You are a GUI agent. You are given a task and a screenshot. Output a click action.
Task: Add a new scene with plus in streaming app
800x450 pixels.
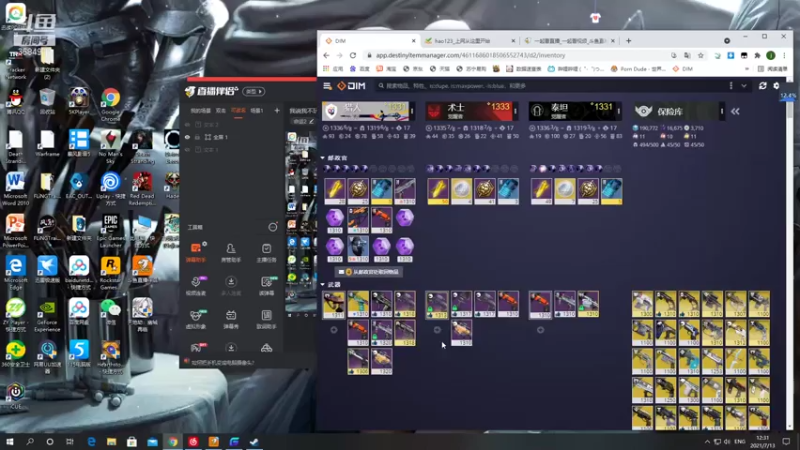point(277,111)
